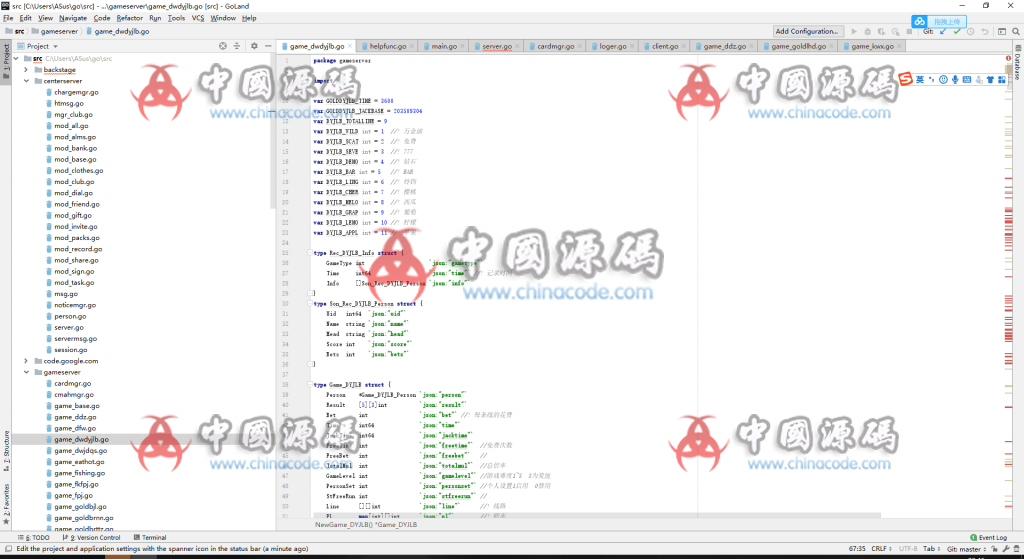Click Sogou toolbox grid icon
This screenshot has height=559, width=1024.
(x=1002, y=79)
